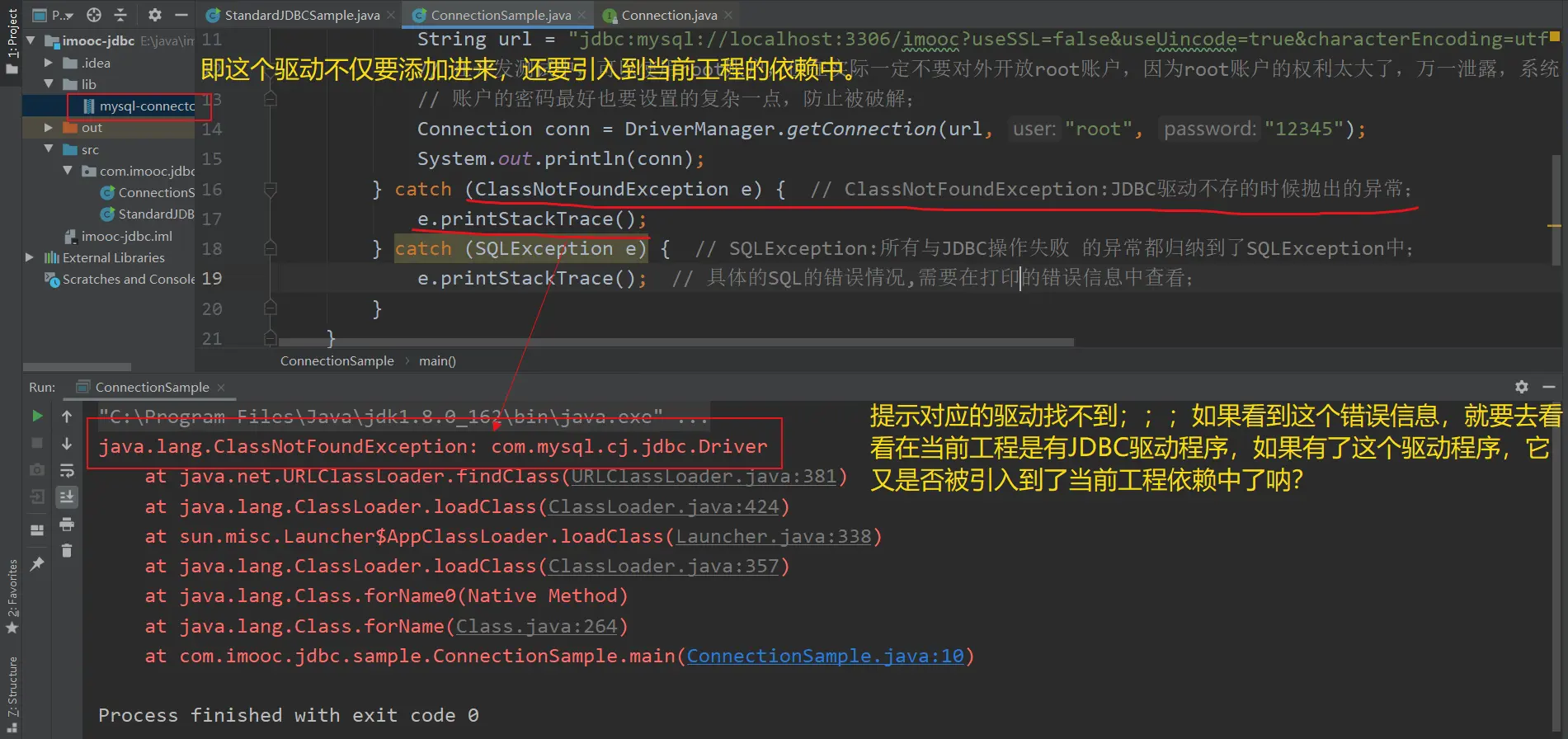
Task: Click ConnectionSample in the editor breadcrumb
Action: click(x=337, y=360)
